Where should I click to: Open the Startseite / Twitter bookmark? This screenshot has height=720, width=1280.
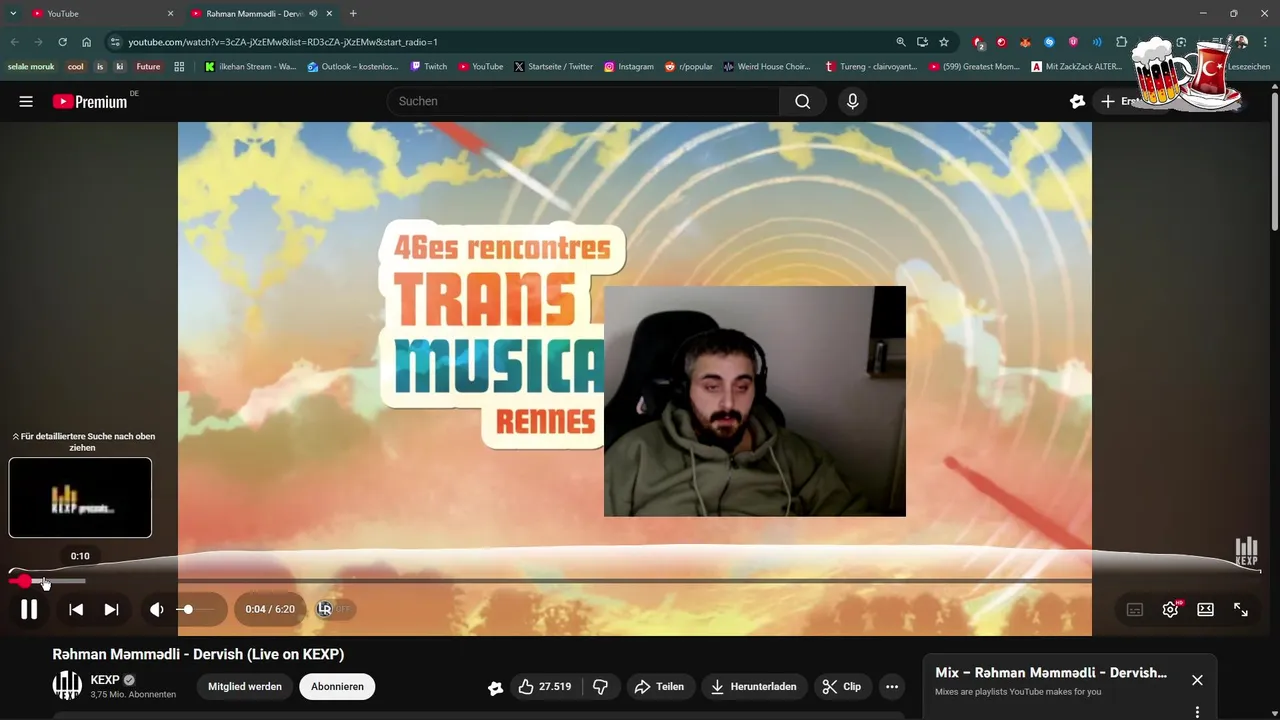tap(553, 67)
